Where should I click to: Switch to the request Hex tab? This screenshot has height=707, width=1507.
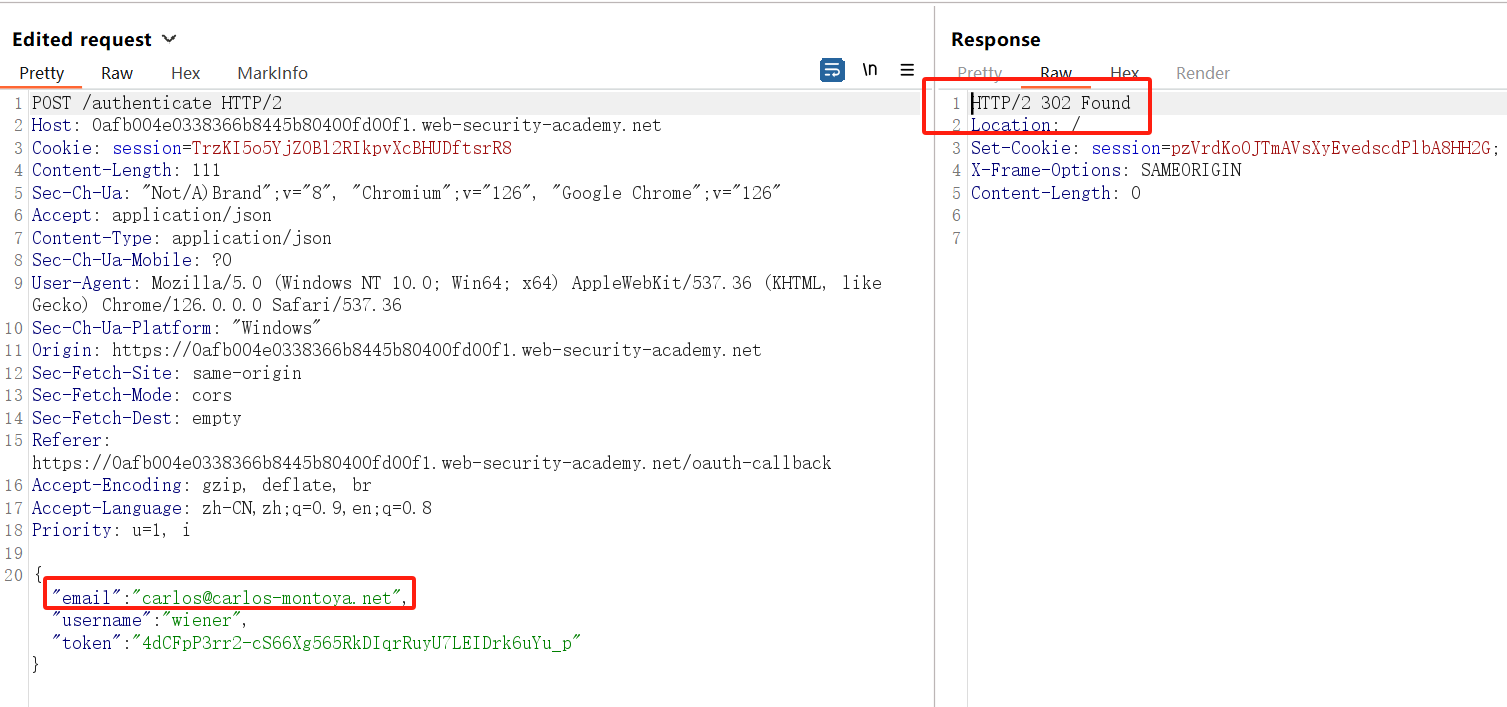(186, 73)
